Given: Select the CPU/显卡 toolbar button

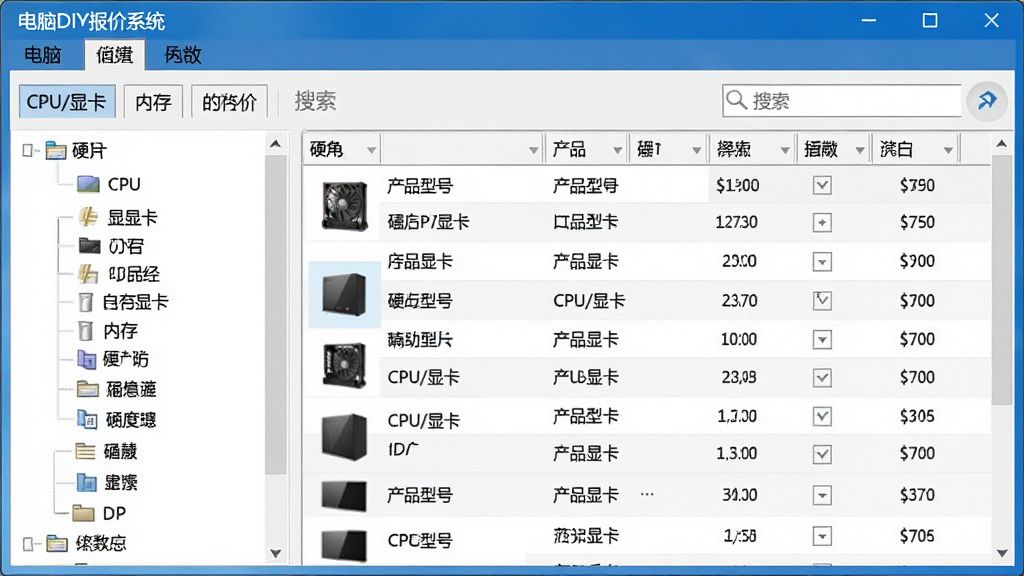Looking at the screenshot, I should click(67, 102).
